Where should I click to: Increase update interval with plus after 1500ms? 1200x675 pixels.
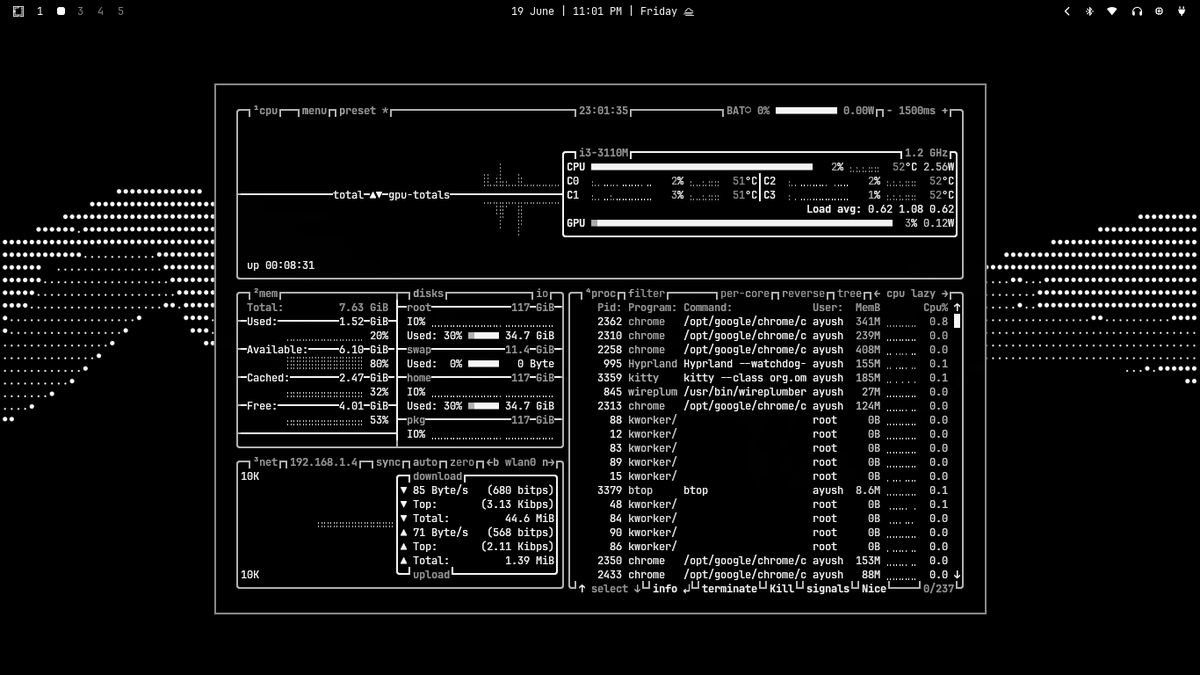pyautogui.click(x=945, y=111)
